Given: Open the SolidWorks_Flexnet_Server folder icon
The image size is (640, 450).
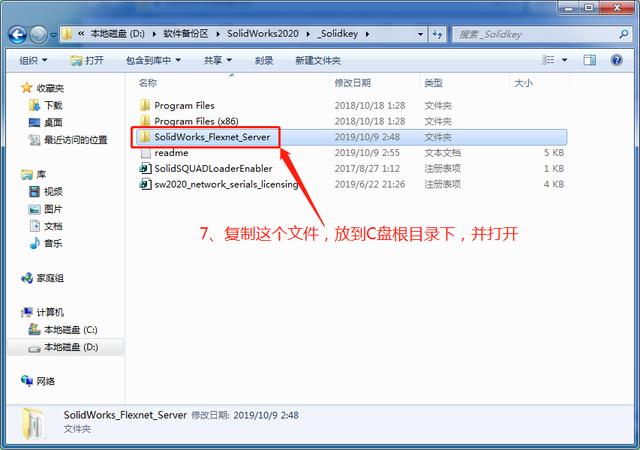Looking at the screenshot, I should (146, 137).
